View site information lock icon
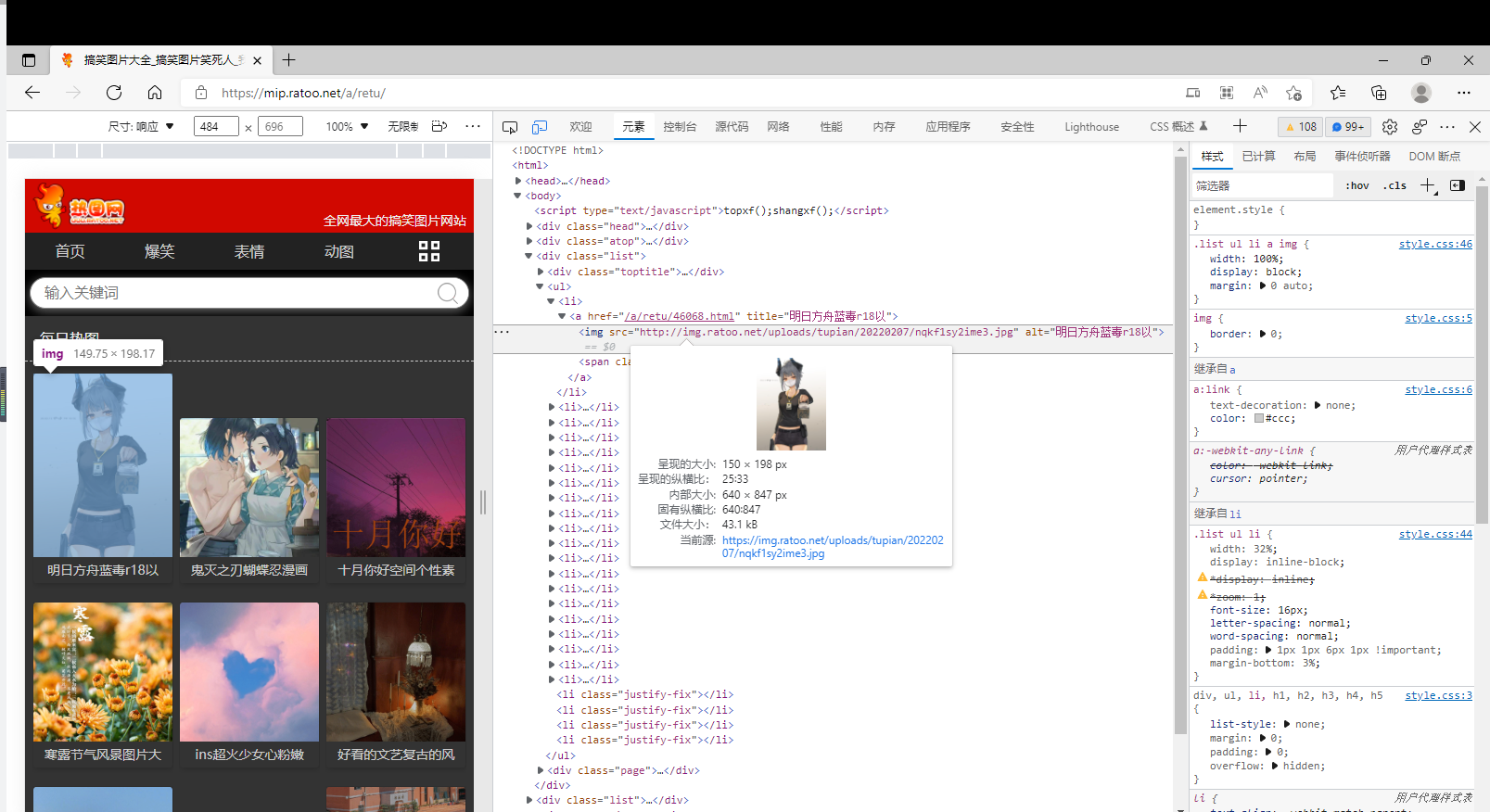This screenshot has height=812, width=1490. coord(201,93)
